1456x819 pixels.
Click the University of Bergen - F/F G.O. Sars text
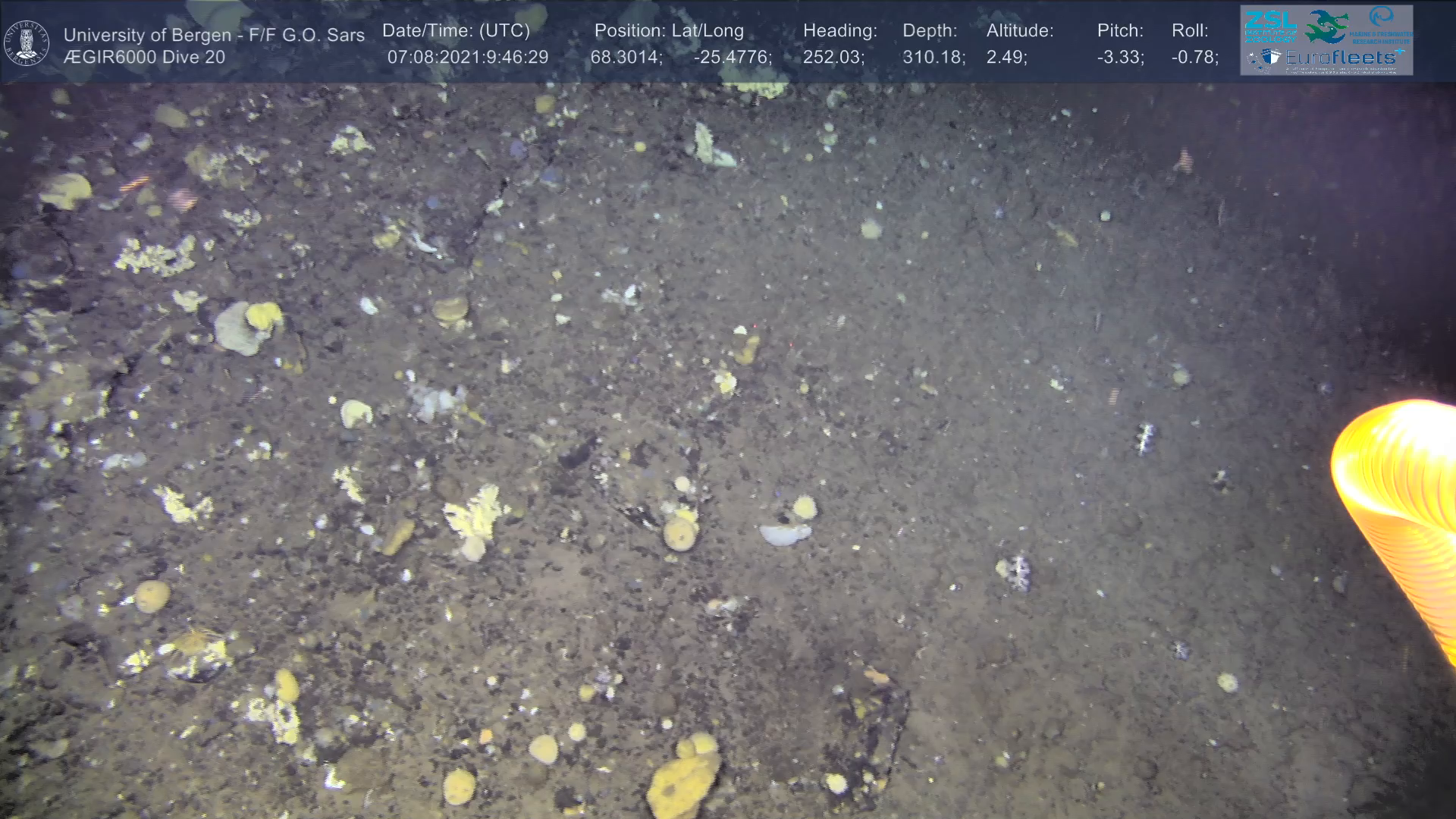point(214,35)
